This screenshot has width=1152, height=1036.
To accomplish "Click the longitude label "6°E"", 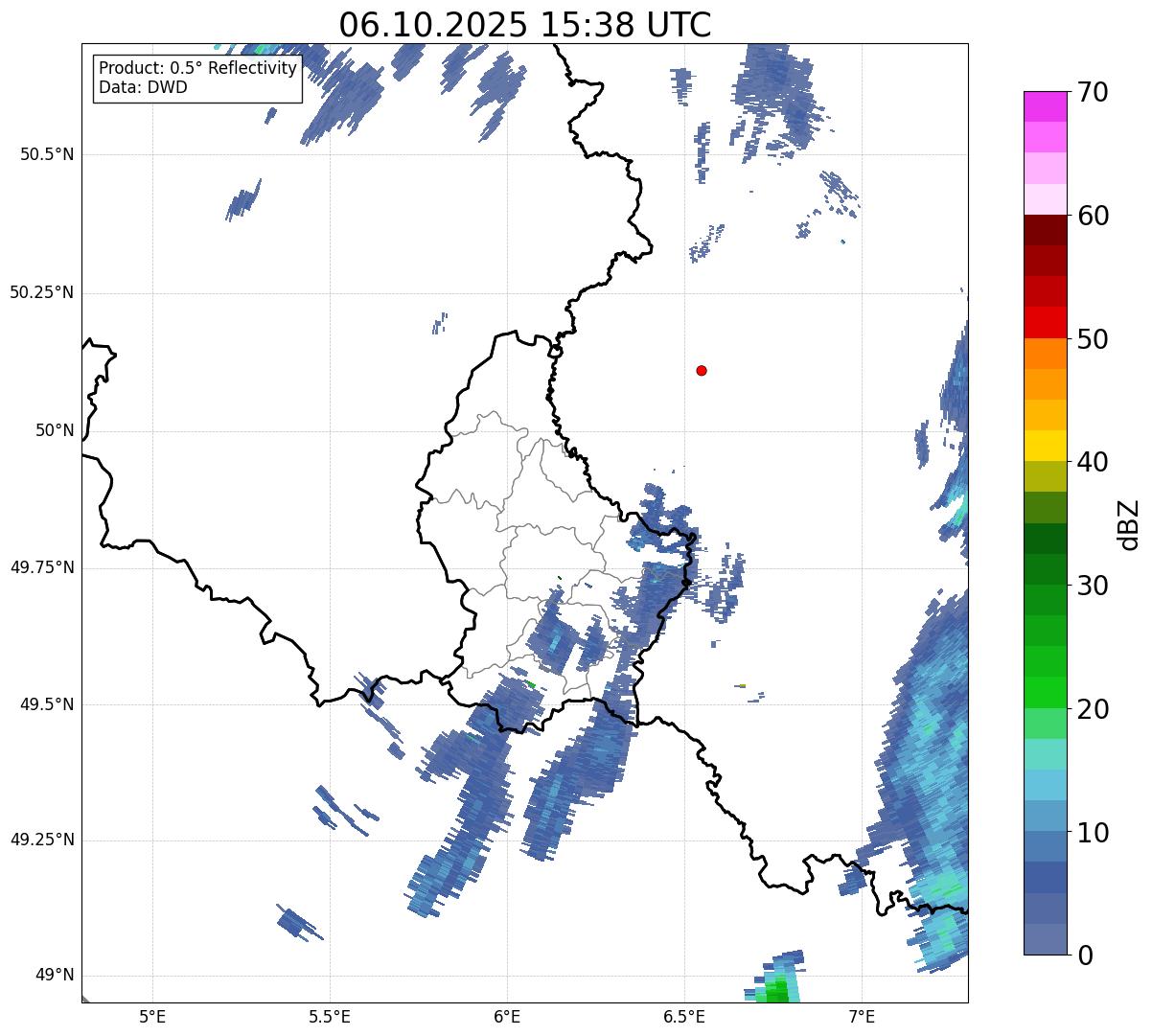I will click(507, 1016).
